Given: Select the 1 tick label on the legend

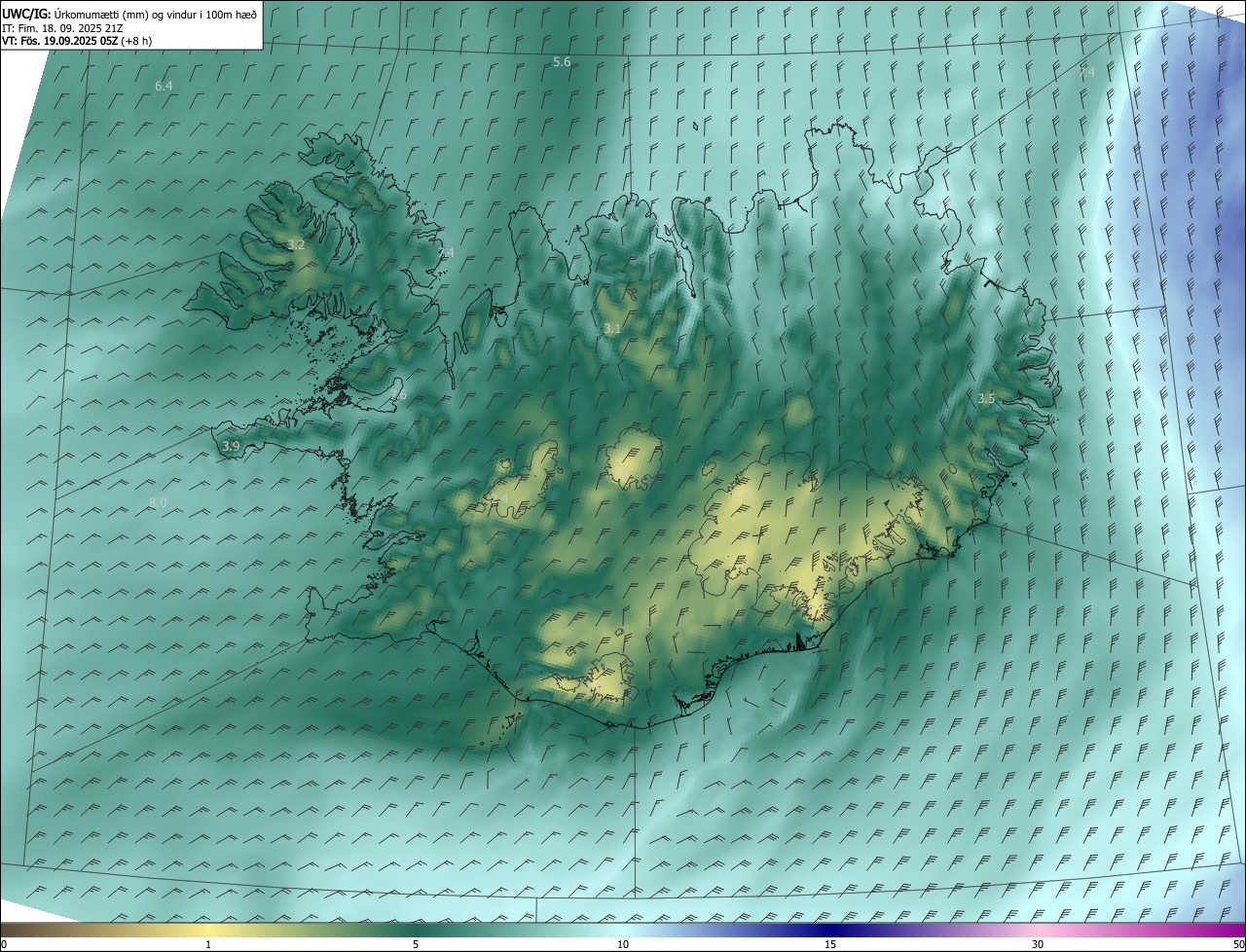Looking at the screenshot, I should coord(208,944).
